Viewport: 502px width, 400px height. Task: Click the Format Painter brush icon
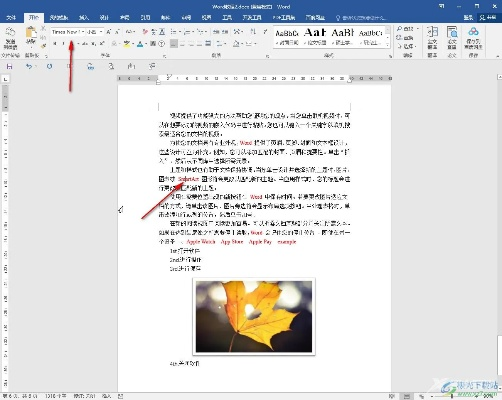[43, 46]
